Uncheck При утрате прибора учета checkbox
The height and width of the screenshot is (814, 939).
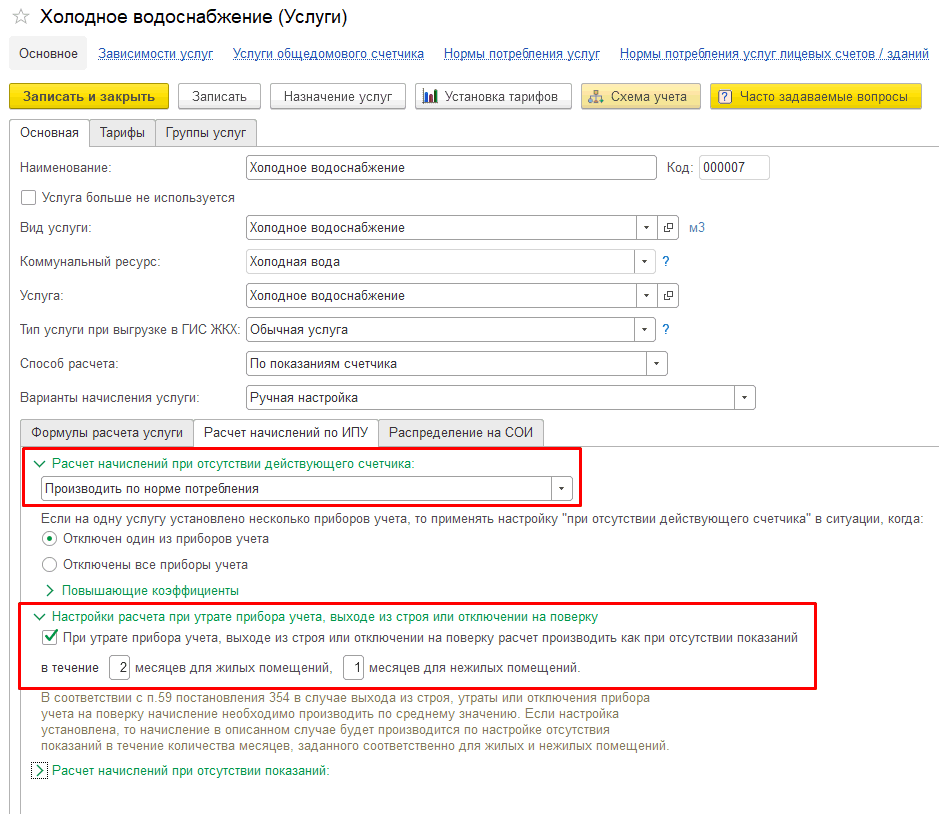pyautogui.click(x=49, y=637)
